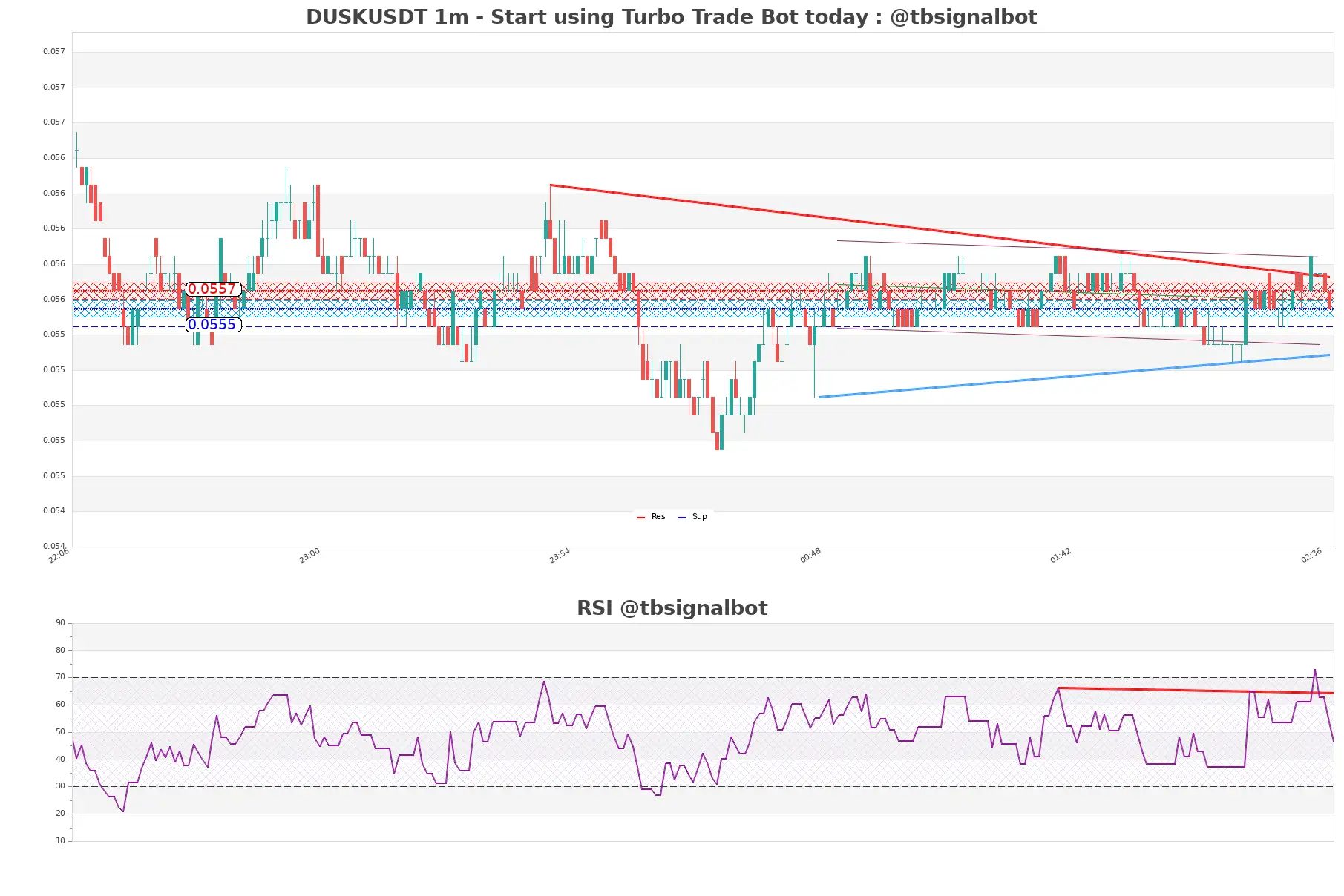1344x896 pixels.
Task: Click the RSI axis value 10
Action: click(60, 841)
